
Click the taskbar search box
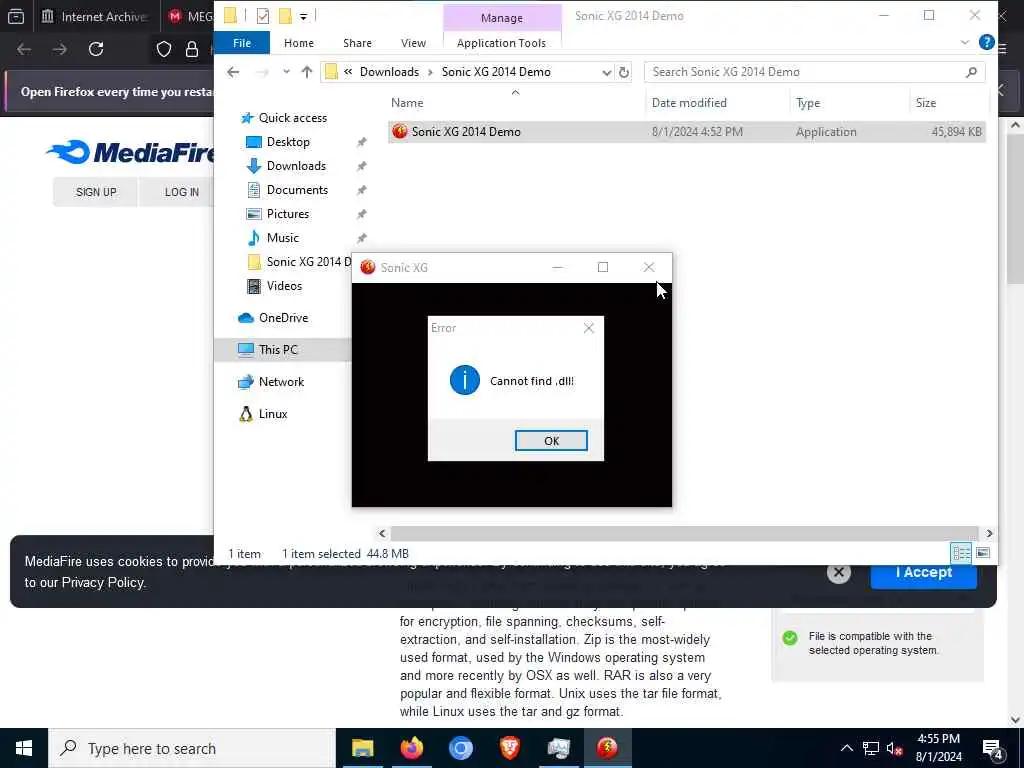point(192,748)
